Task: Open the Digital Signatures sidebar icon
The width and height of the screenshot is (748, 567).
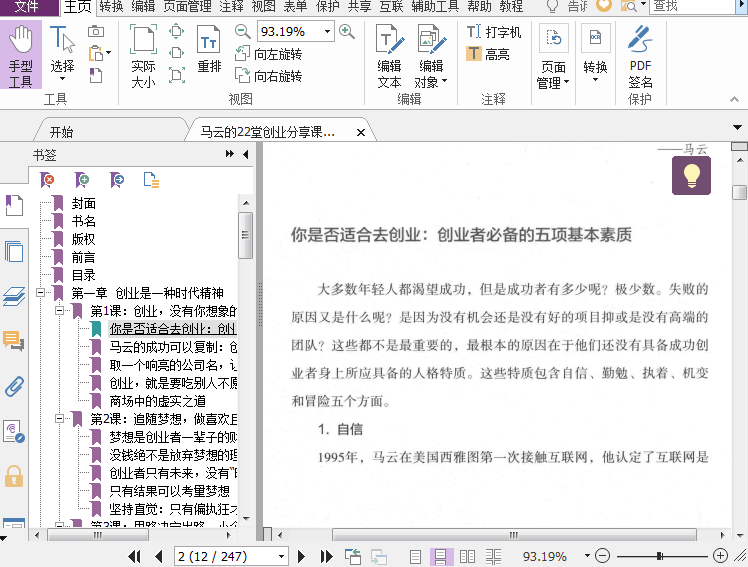Action: 14,432
